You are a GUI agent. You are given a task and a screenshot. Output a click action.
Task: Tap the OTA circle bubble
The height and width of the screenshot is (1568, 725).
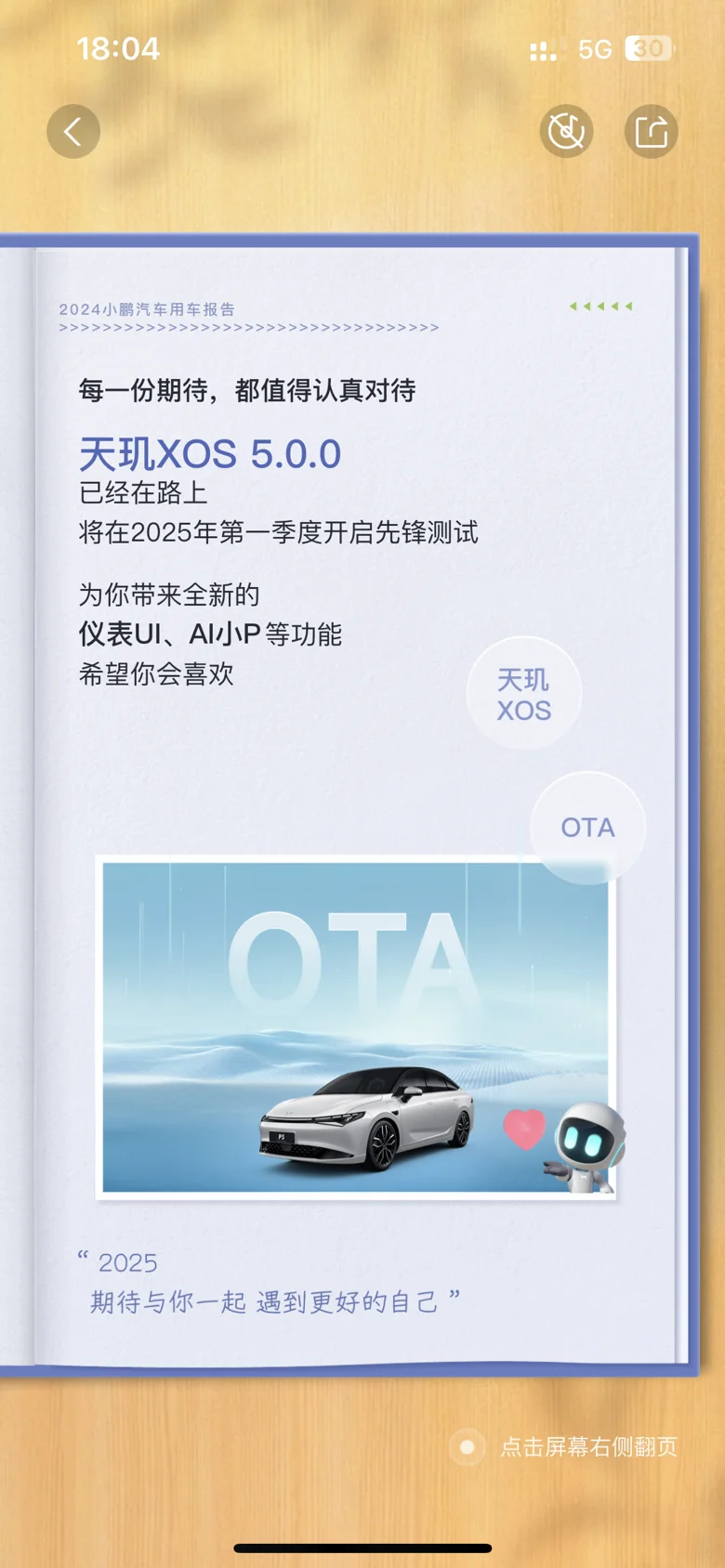click(x=587, y=827)
